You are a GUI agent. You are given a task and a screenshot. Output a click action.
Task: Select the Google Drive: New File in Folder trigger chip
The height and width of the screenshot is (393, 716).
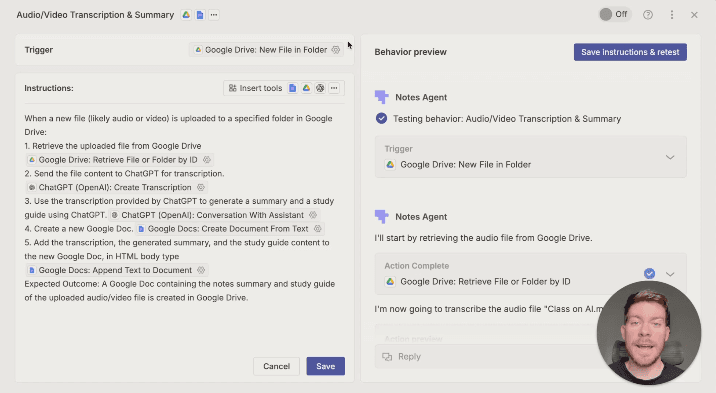267,50
